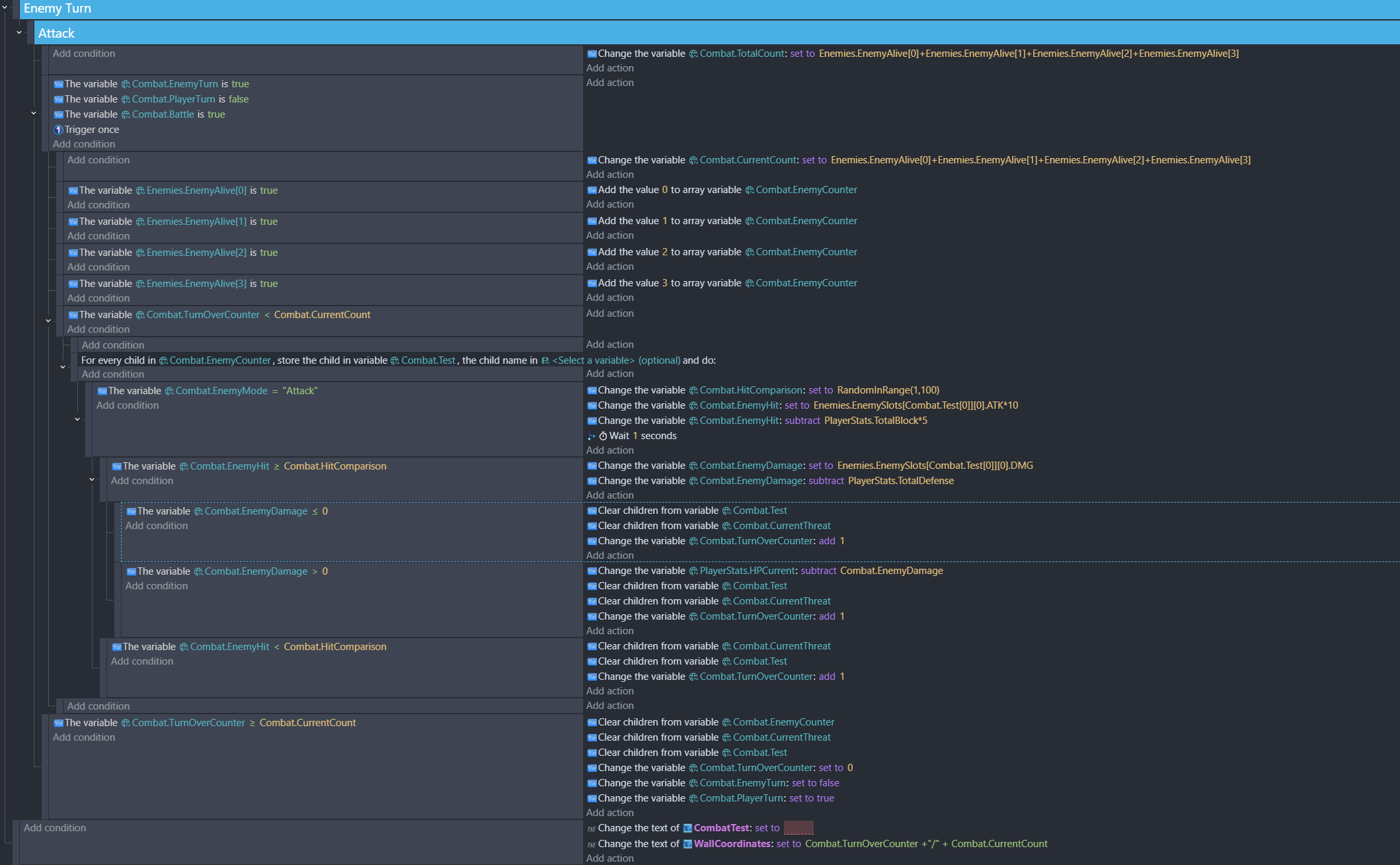1400x865 pixels.
Task: Click the empty red text value of CombatTest
Action: point(798,828)
